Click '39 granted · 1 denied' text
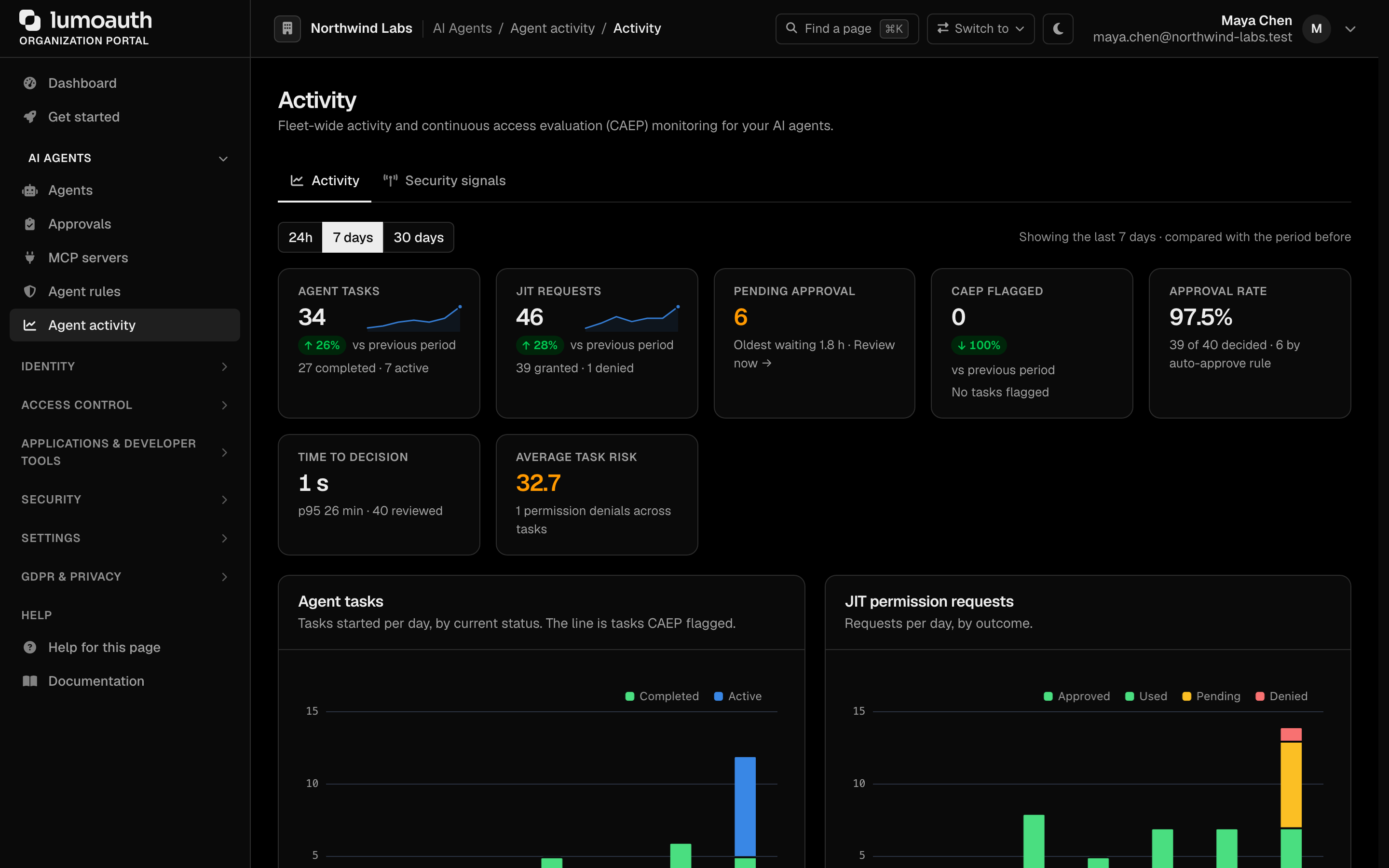 [x=574, y=368]
